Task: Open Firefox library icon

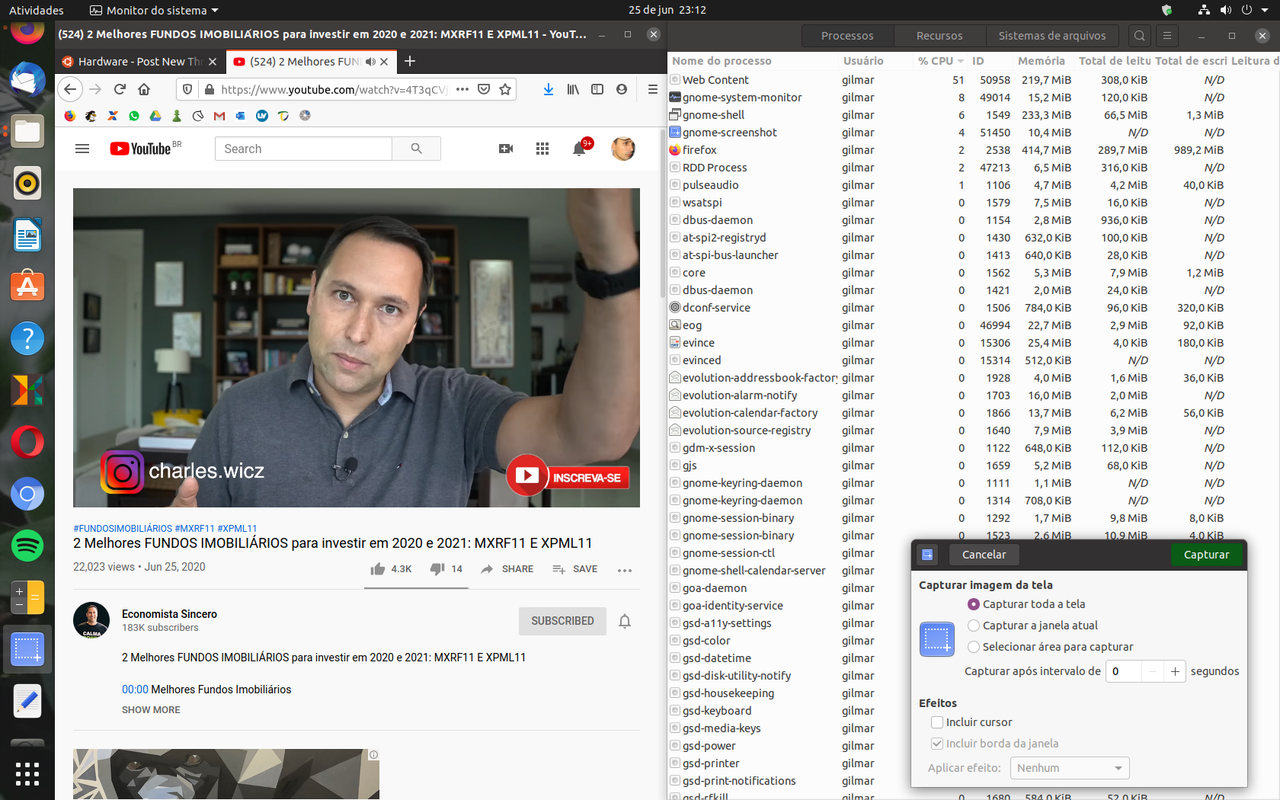Action: (573, 89)
